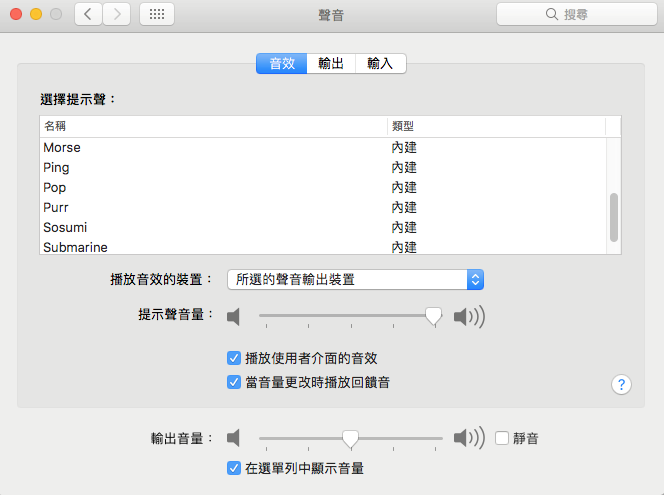Select the Purr alert sound
664x495 pixels.
pyautogui.click(x=323, y=207)
